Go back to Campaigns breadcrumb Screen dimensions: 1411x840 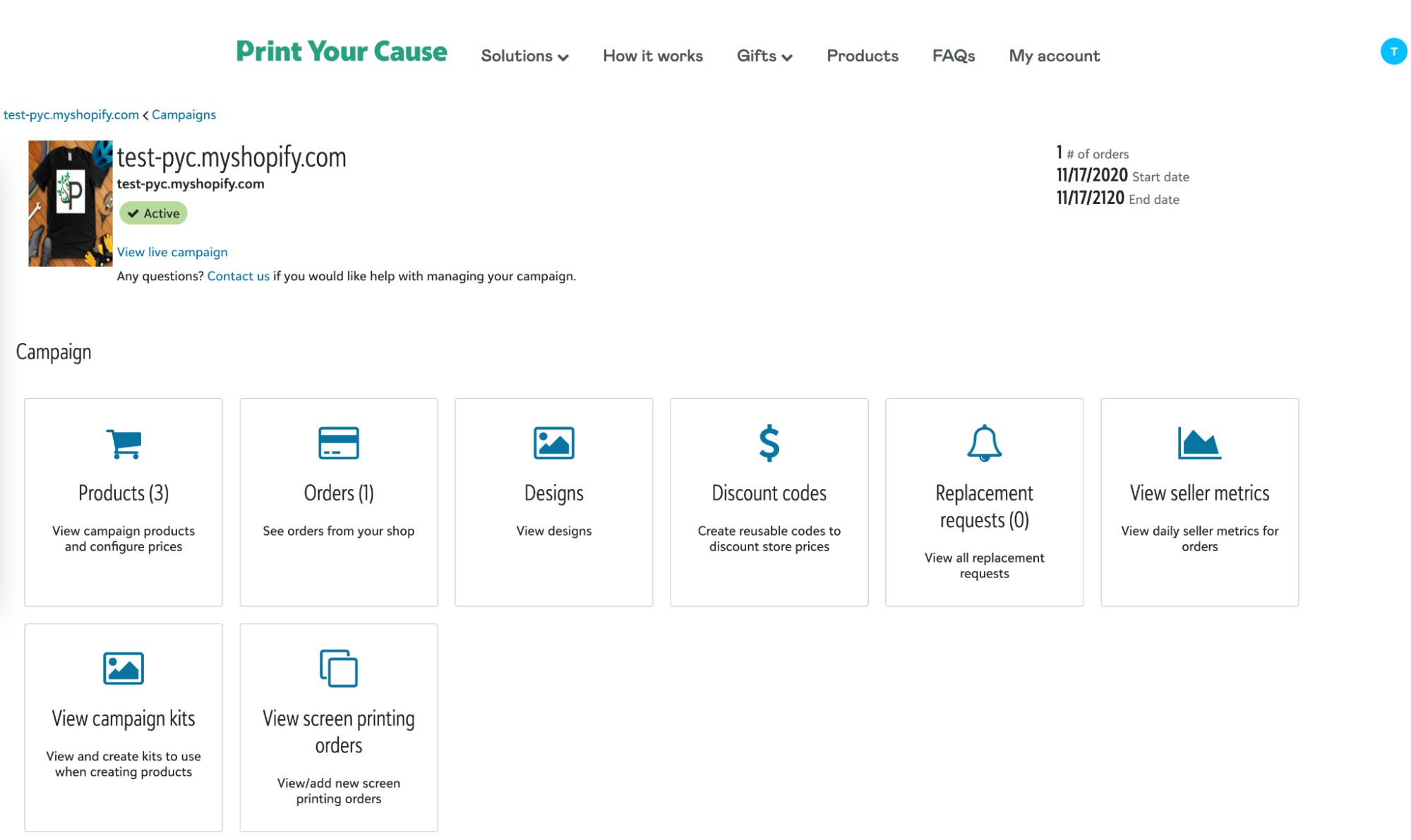tap(184, 114)
